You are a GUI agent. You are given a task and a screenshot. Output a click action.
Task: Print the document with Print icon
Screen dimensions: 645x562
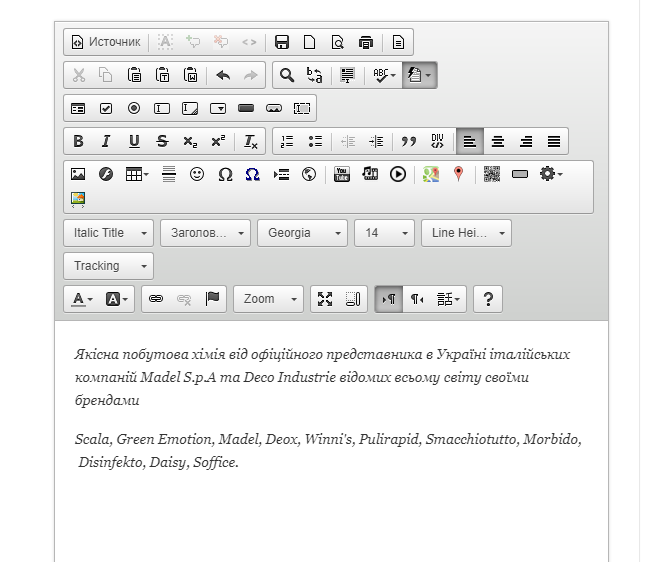coord(365,42)
